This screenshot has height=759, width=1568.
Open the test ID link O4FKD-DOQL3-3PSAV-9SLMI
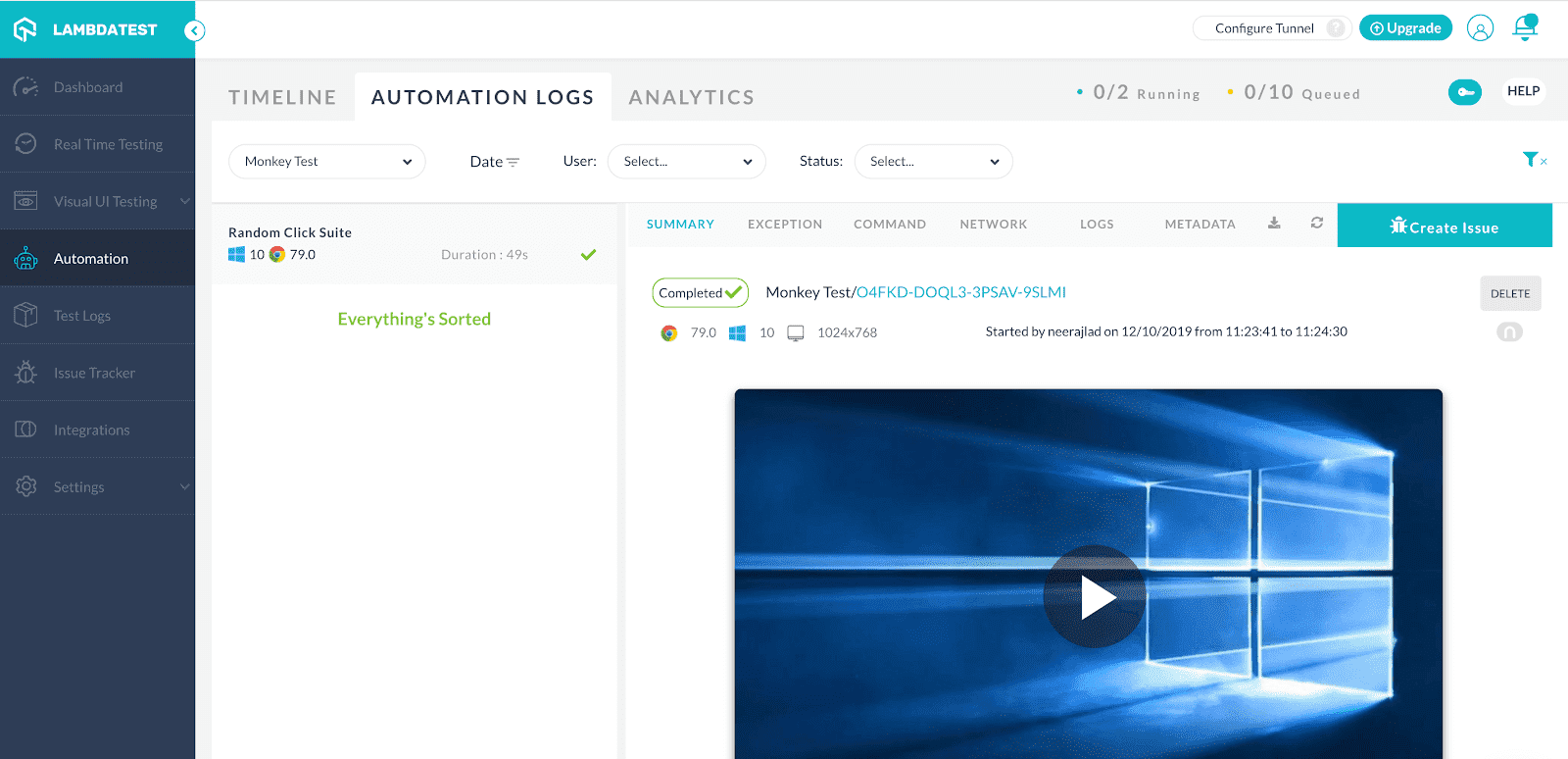coord(961,292)
